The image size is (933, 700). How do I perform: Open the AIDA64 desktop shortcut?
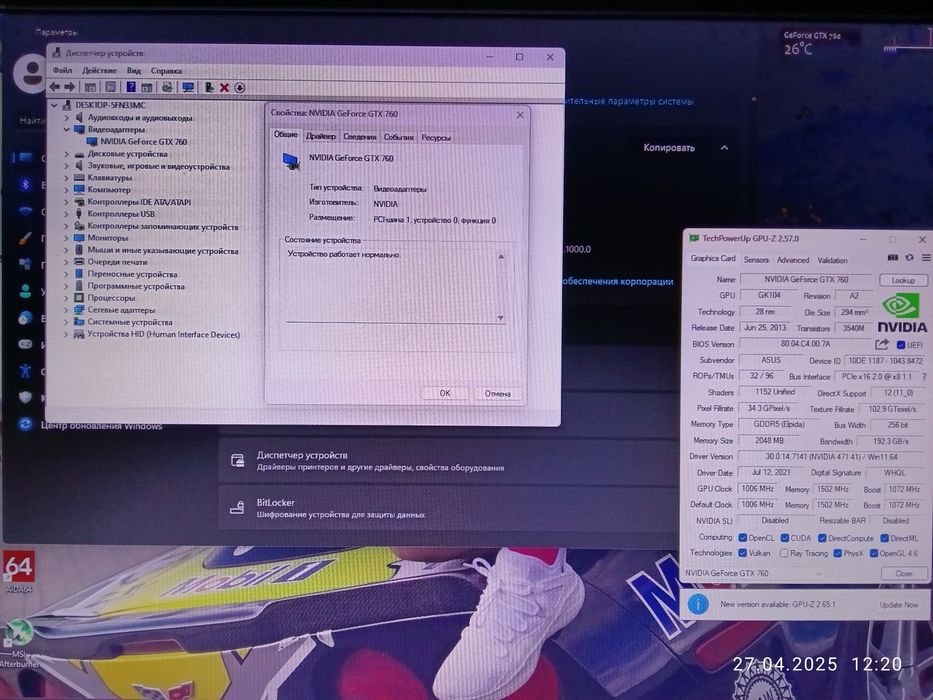click(x=19, y=571)
